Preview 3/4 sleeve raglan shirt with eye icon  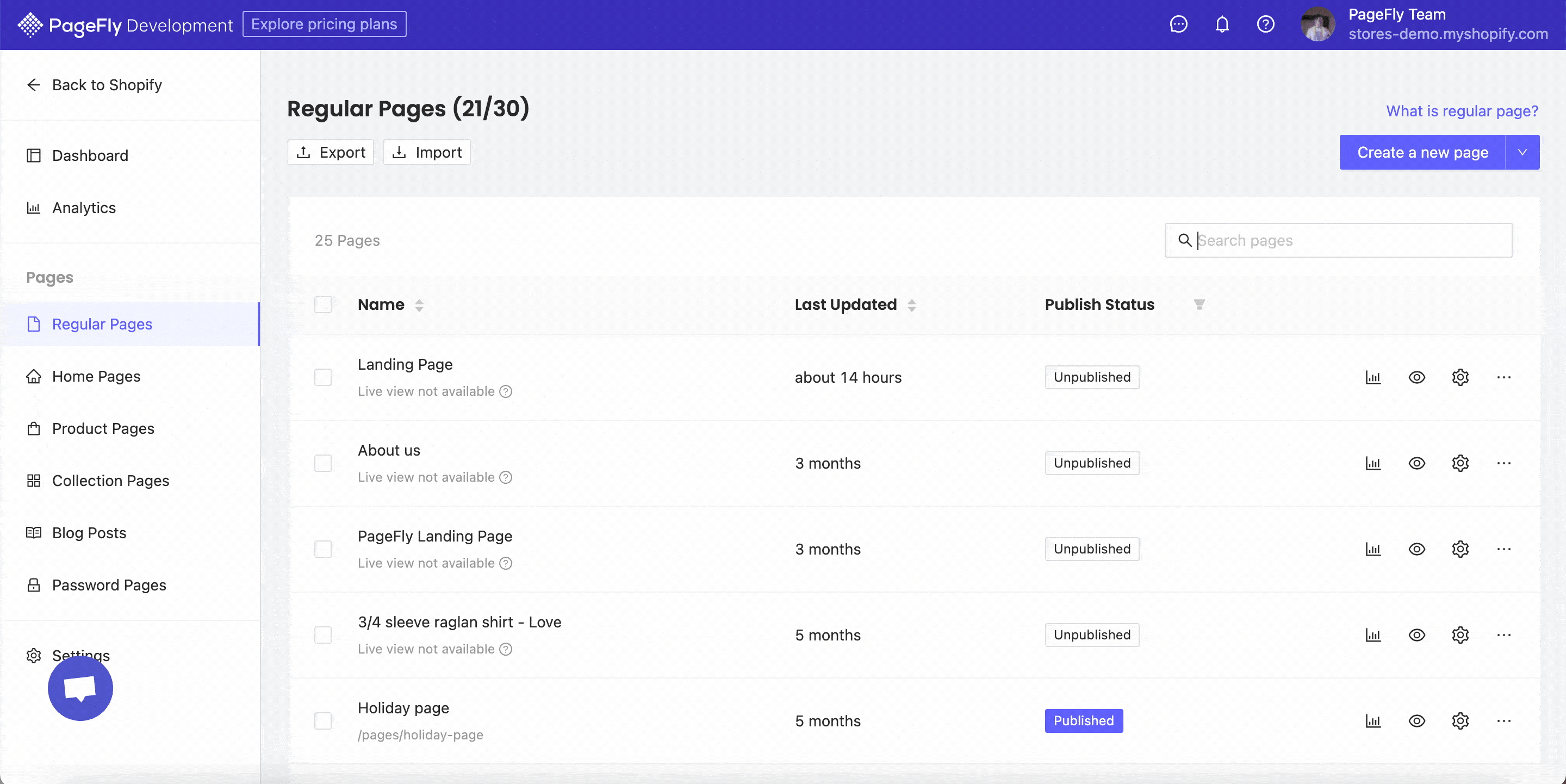point(1416,635)
